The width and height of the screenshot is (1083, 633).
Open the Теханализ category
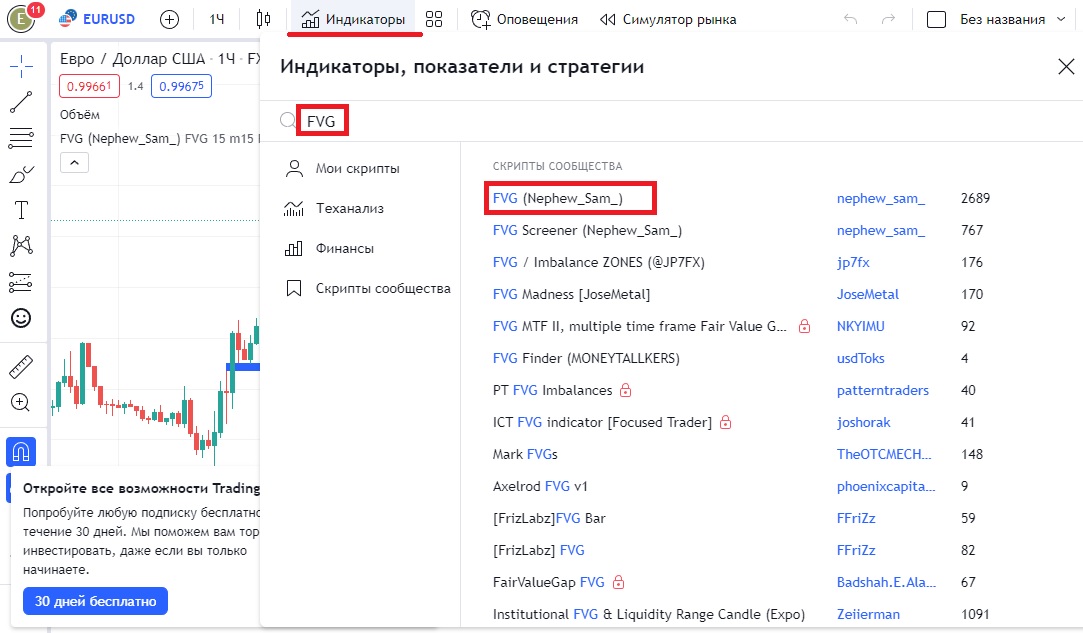tap(349, 208)
